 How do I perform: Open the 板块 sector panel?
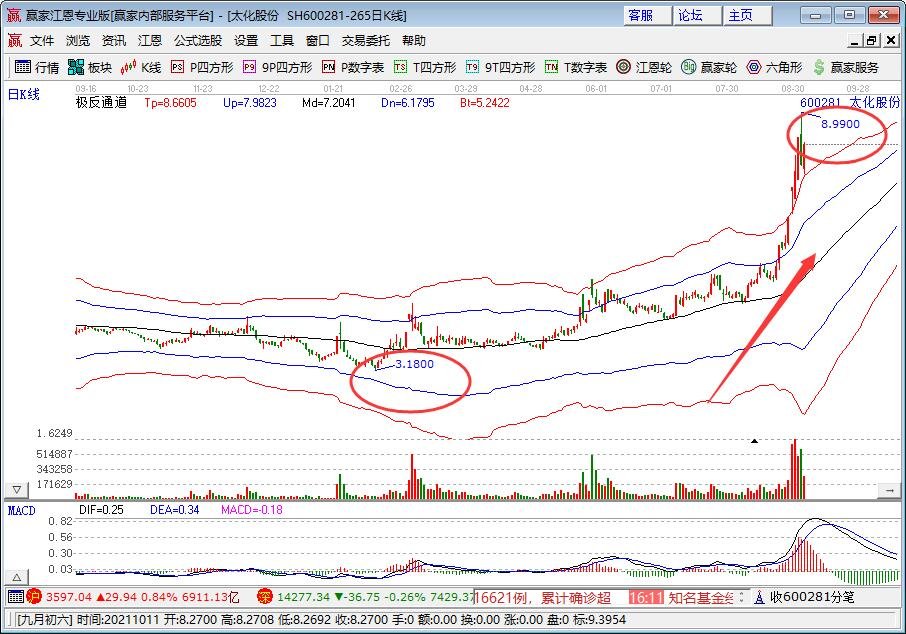click(90, 67)
